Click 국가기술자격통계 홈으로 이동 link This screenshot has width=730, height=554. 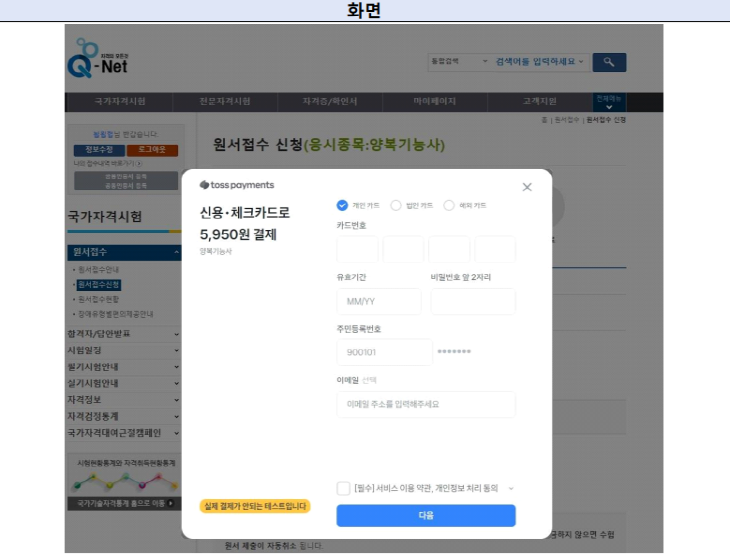[x=124, y=503]
